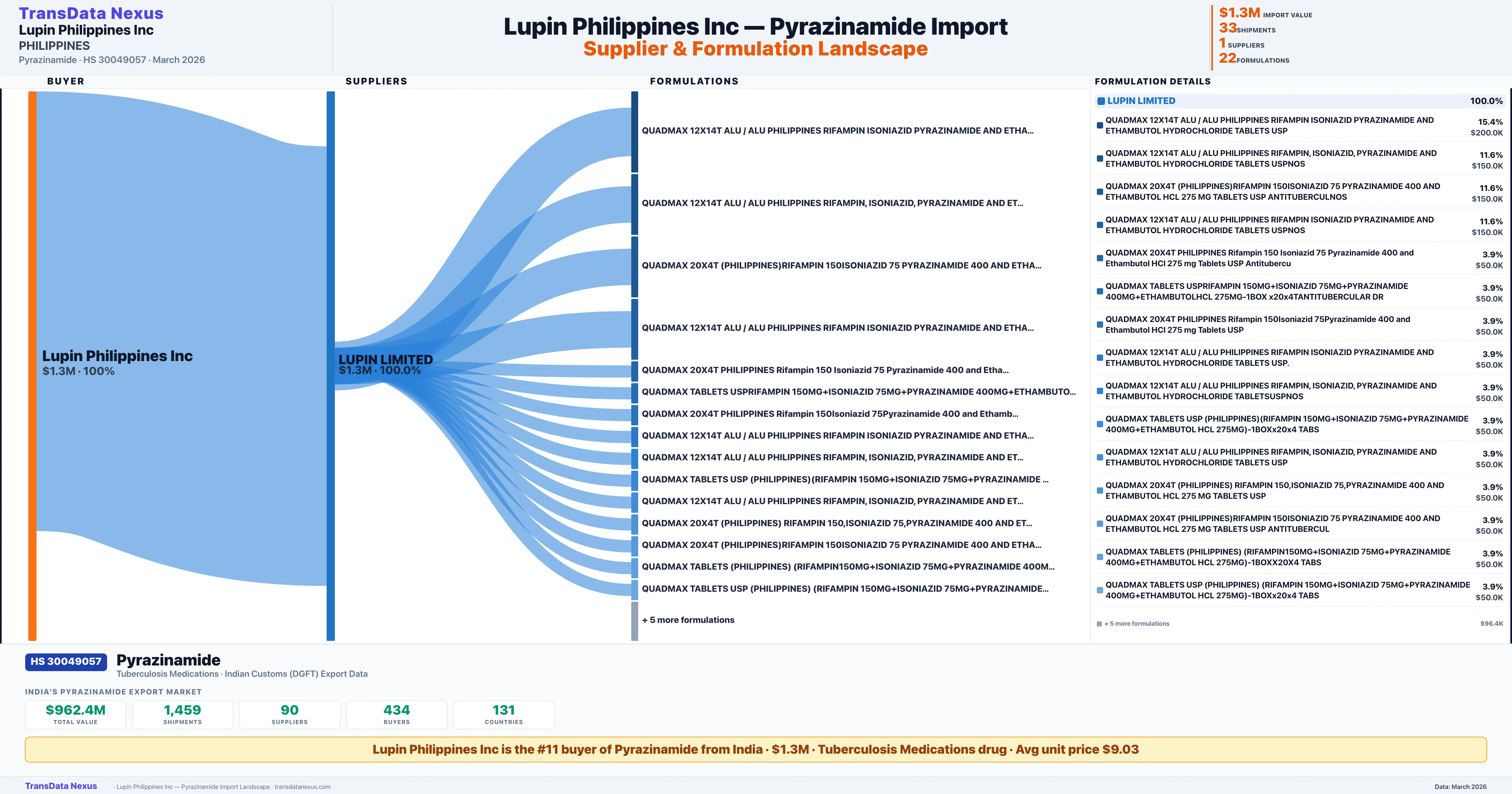Screen dimensions: 1512x794
Task: Click the square icon on the $150.0K USPNOS formulation row
Action: tap(1101, 158)
